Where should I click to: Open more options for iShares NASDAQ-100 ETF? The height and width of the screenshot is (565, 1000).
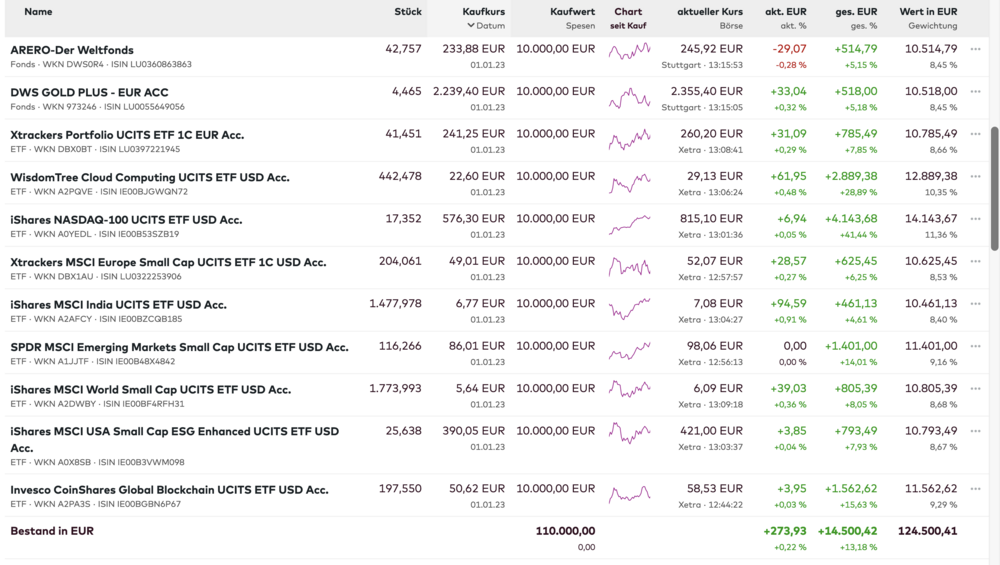[975, 219]
